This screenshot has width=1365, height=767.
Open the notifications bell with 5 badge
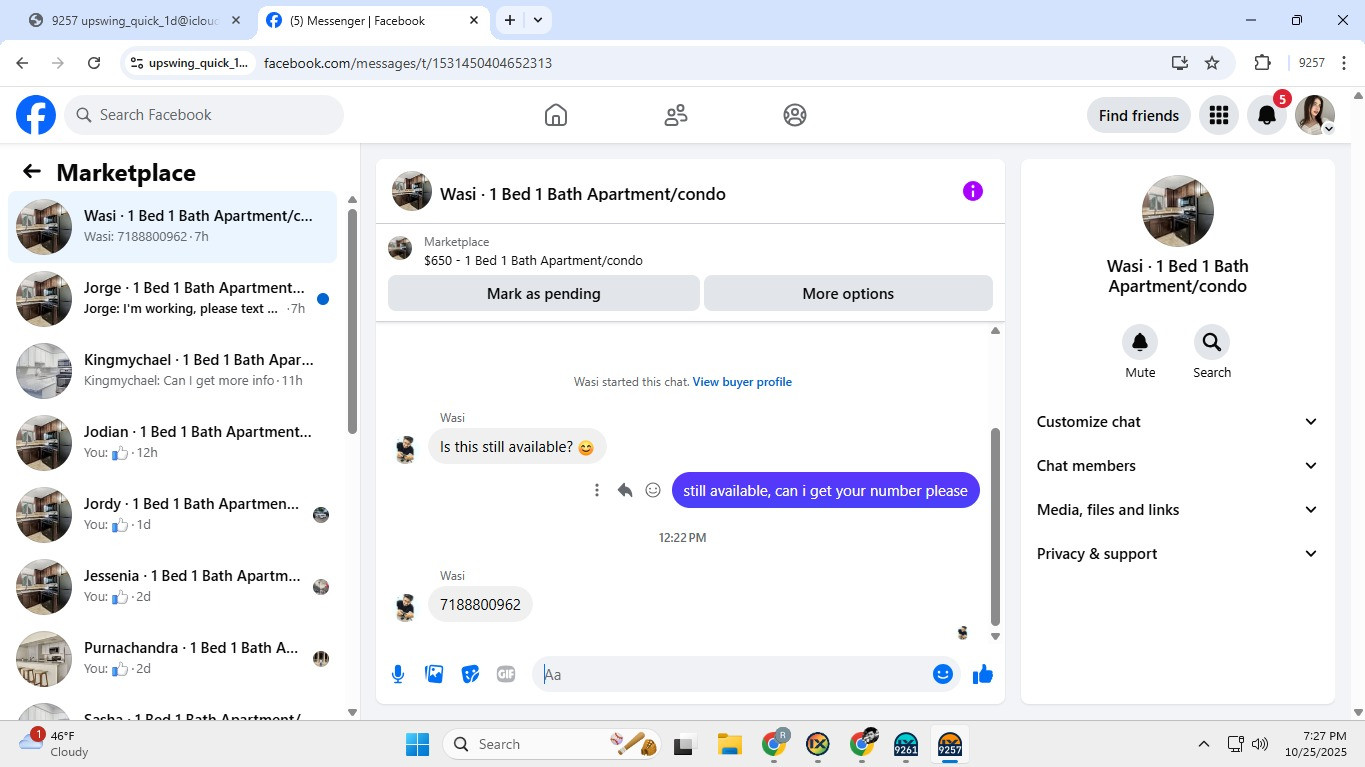pos(1267,115)
